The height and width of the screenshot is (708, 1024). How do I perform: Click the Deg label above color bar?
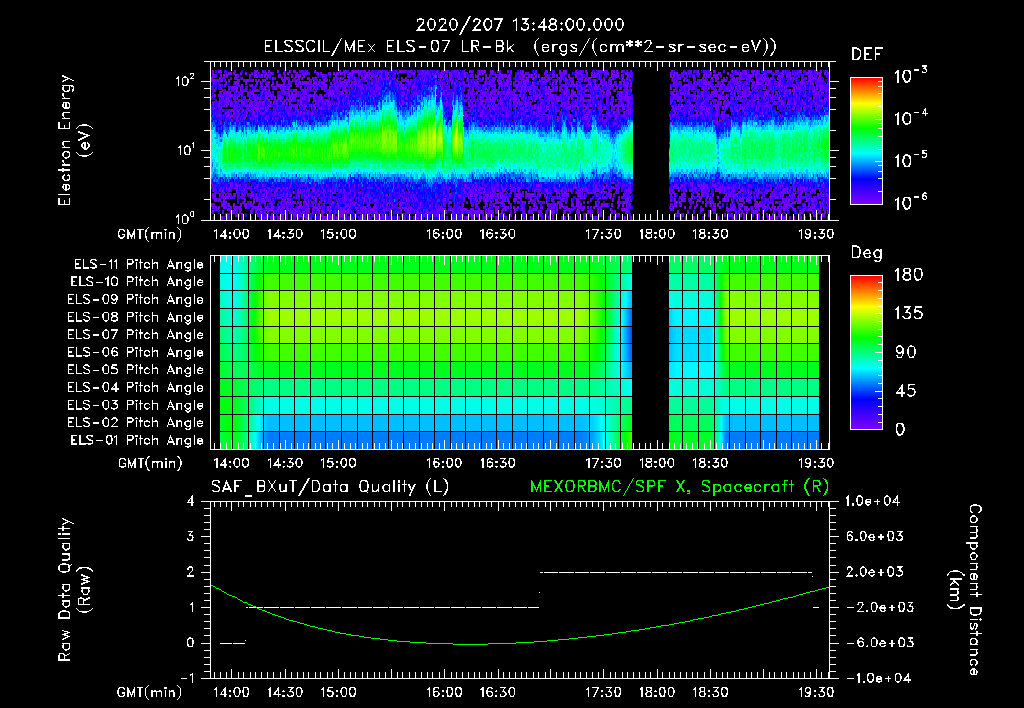(x=867, y=253)
